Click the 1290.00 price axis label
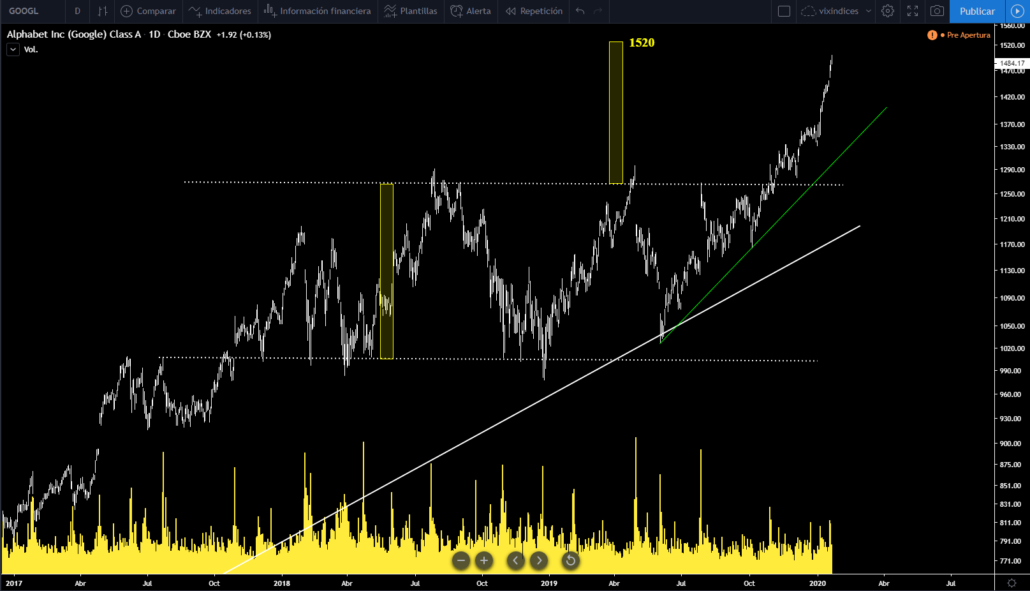 (x=1012, y=169)
